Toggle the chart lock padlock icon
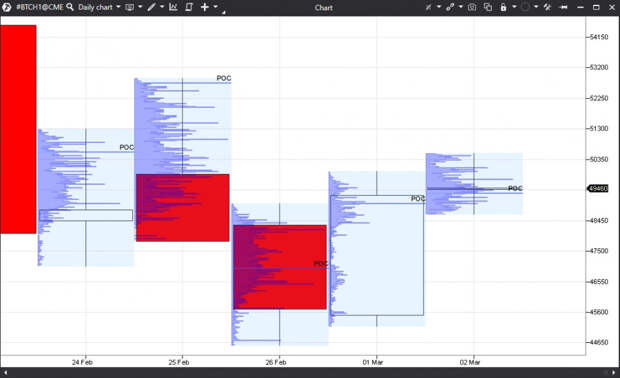620x378 pixels. [x=503, y=7]
